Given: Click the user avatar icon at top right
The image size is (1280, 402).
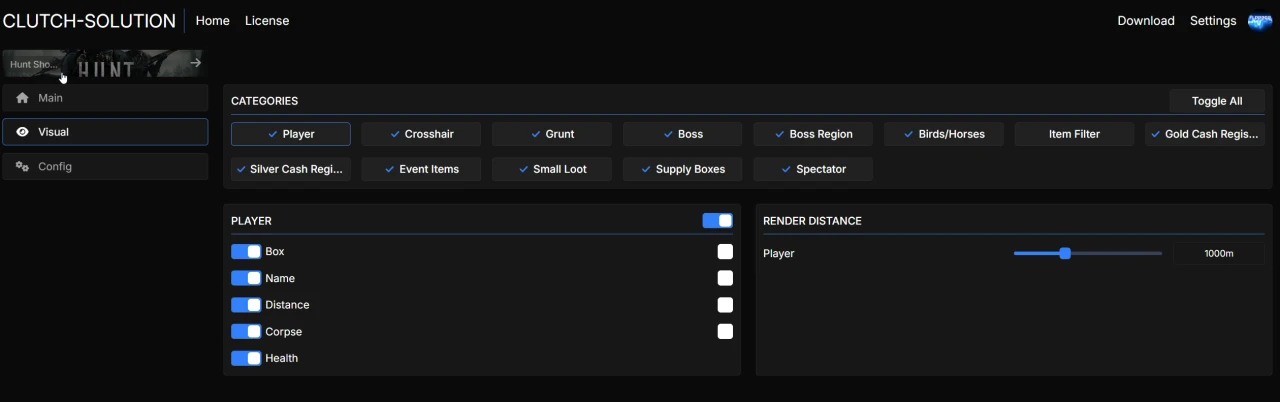Looking at the screenshot, I should (1260, 21).
